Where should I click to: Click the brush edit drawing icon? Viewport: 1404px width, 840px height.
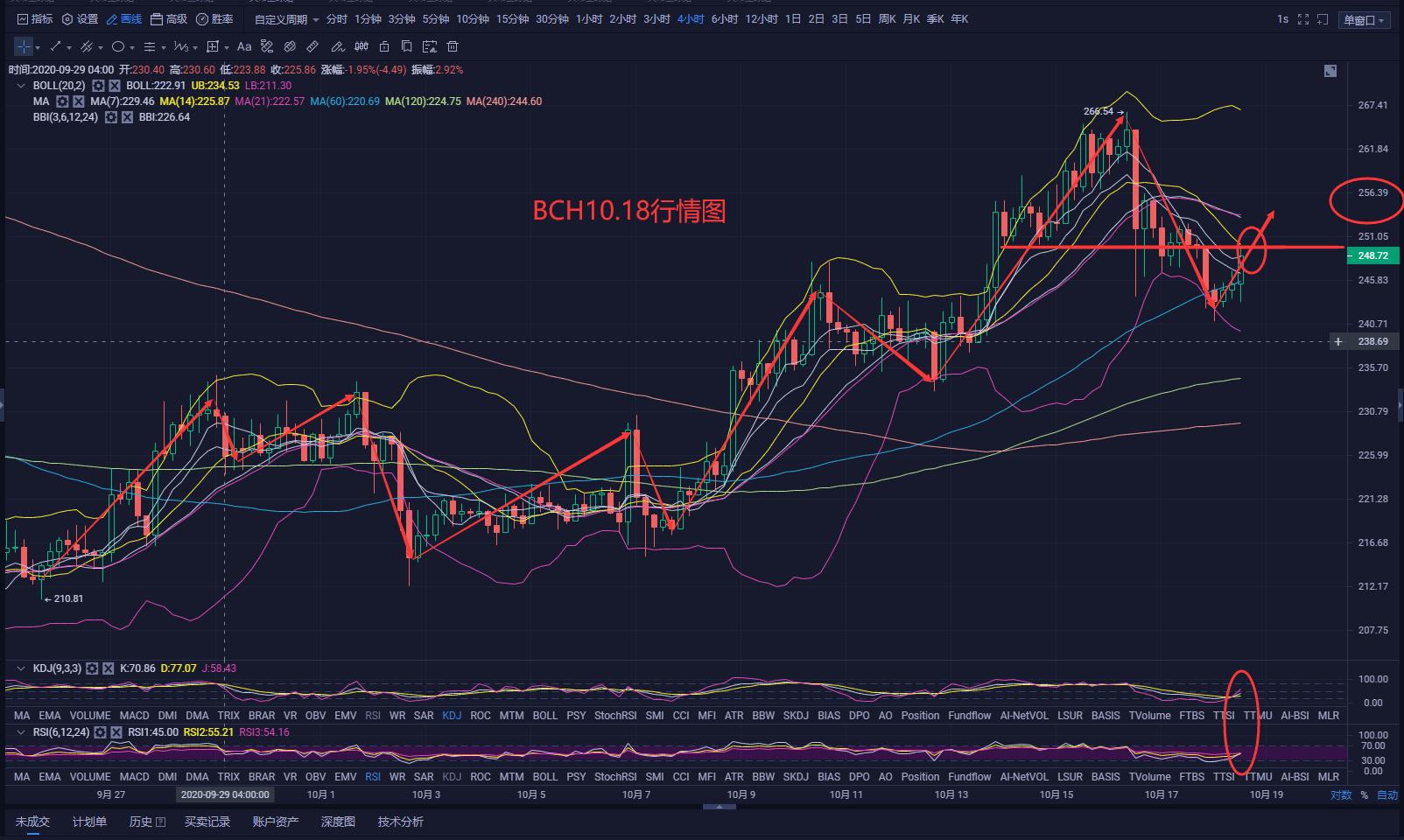coord(337,46)
